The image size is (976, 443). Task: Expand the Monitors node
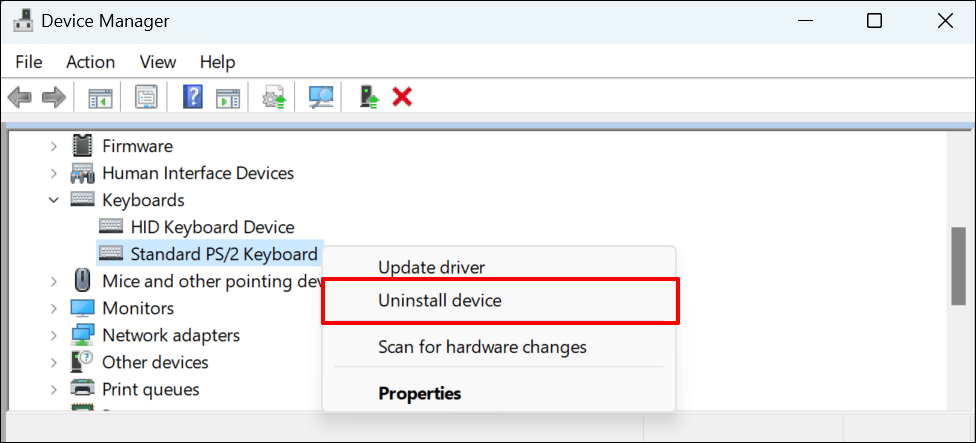coord(54,308)
